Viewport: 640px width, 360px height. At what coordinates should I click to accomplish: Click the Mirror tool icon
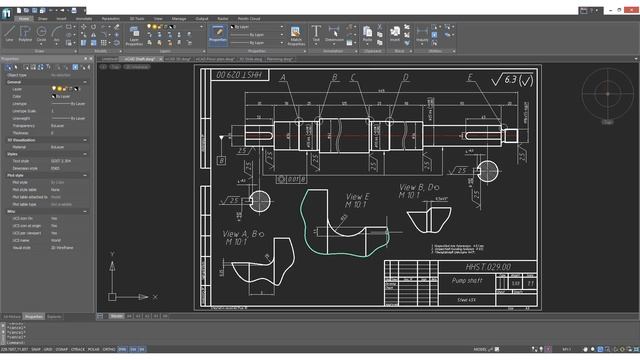point(93,35)
